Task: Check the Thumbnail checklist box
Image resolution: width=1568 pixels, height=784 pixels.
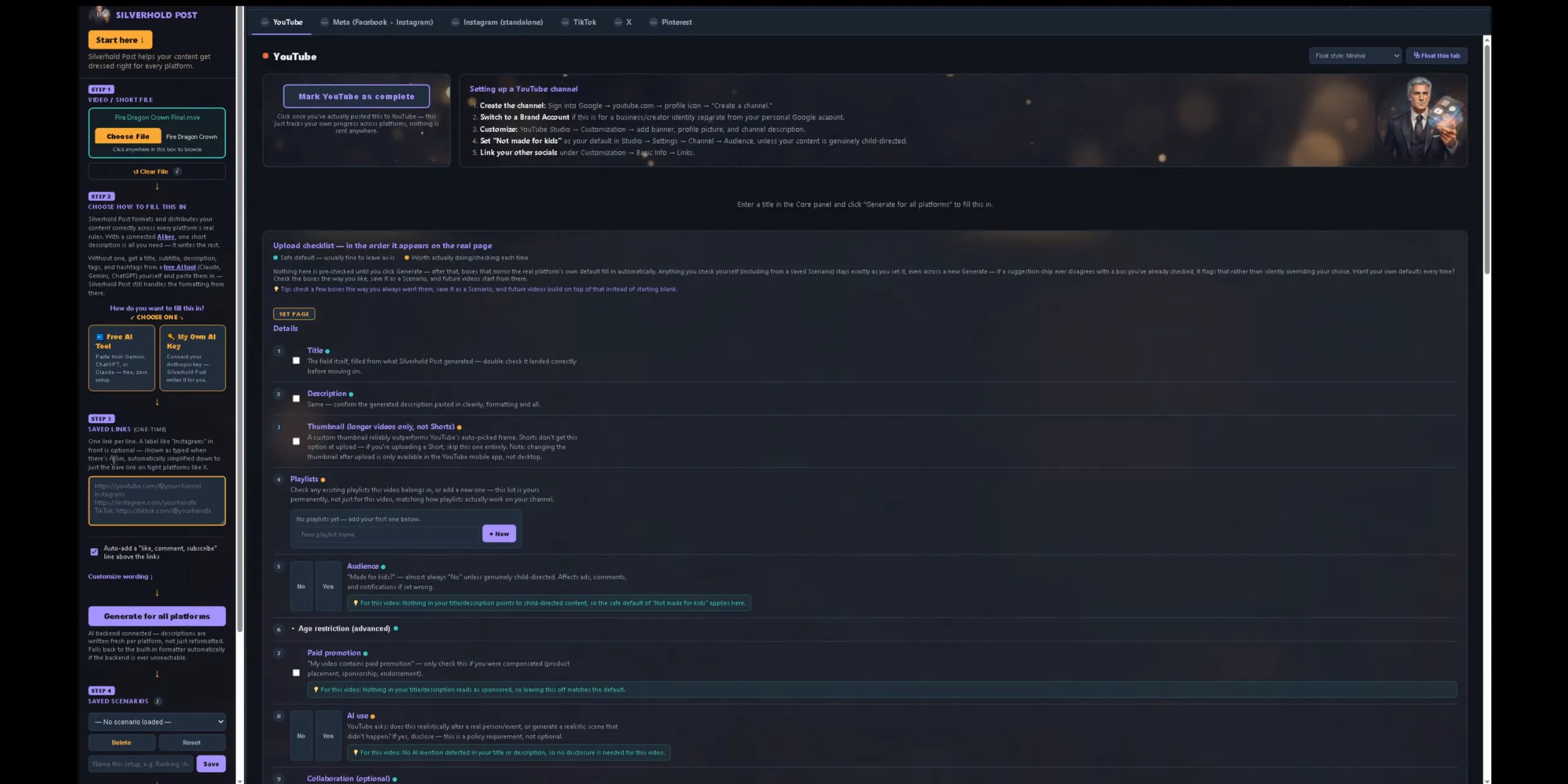Action: [x=296, y=441]
